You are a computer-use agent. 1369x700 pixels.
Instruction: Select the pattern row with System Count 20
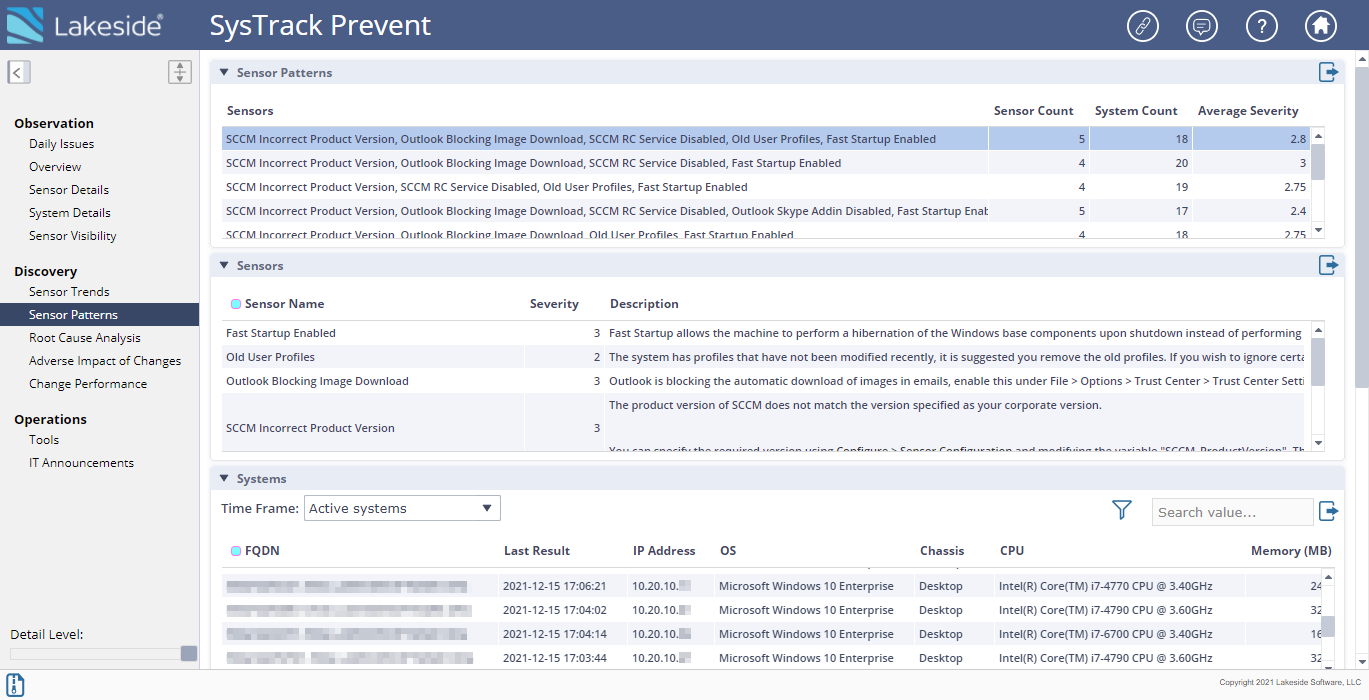point(766,163)
